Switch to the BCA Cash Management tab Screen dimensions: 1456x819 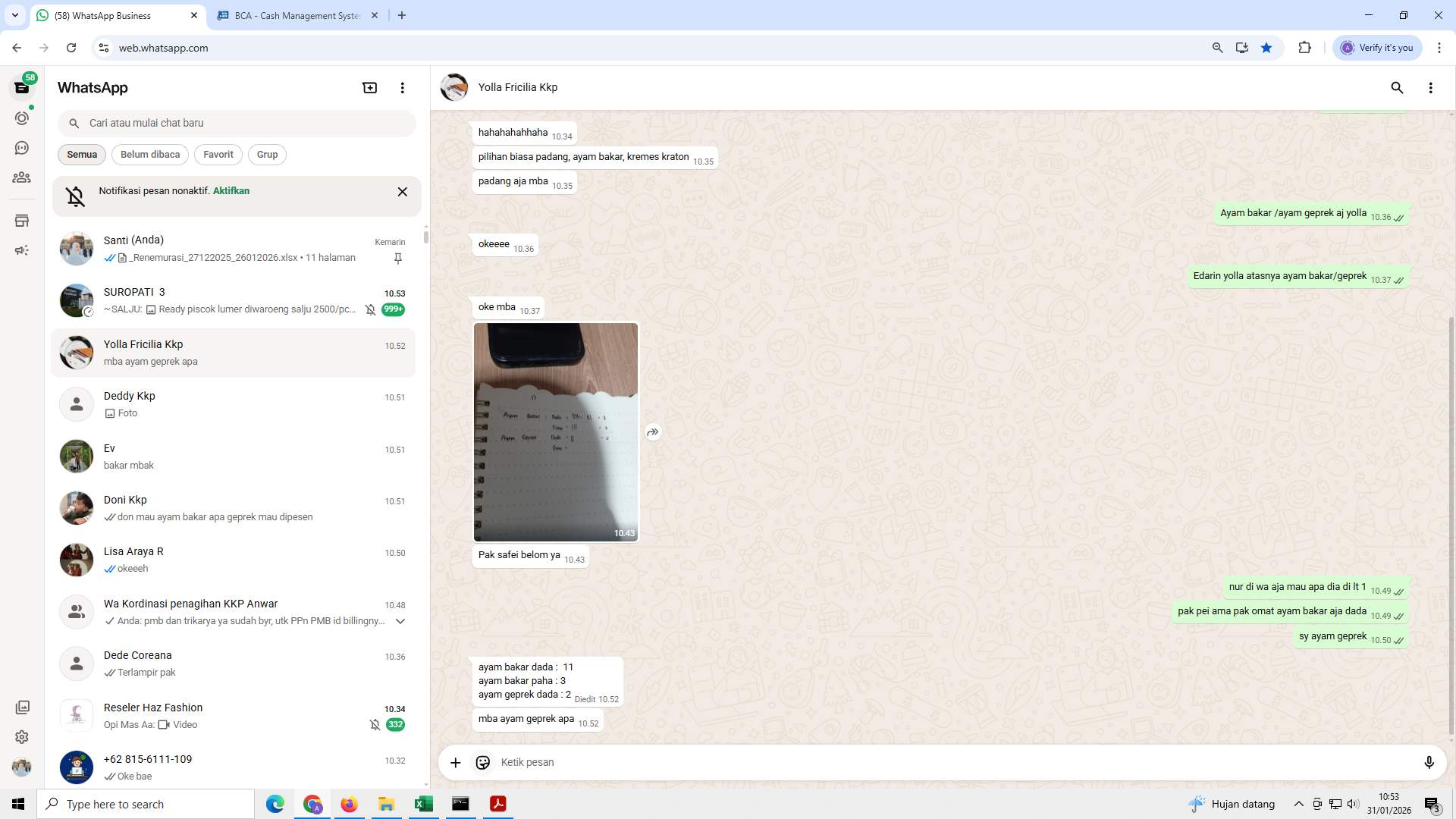coord(288,15)
